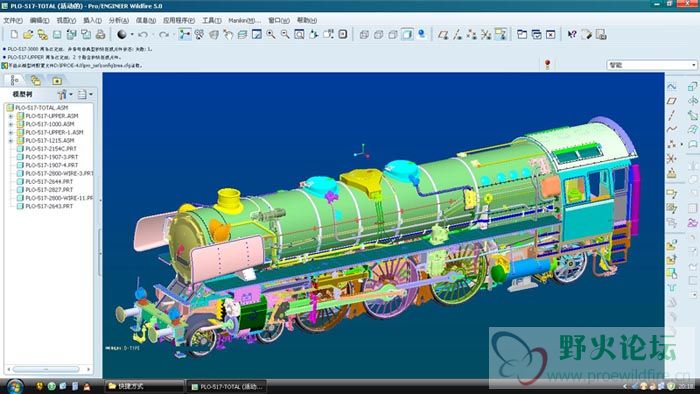The image size is (700, 394).
Task: Click the Zoom In magnifier icon
Action: pos(271,34)
